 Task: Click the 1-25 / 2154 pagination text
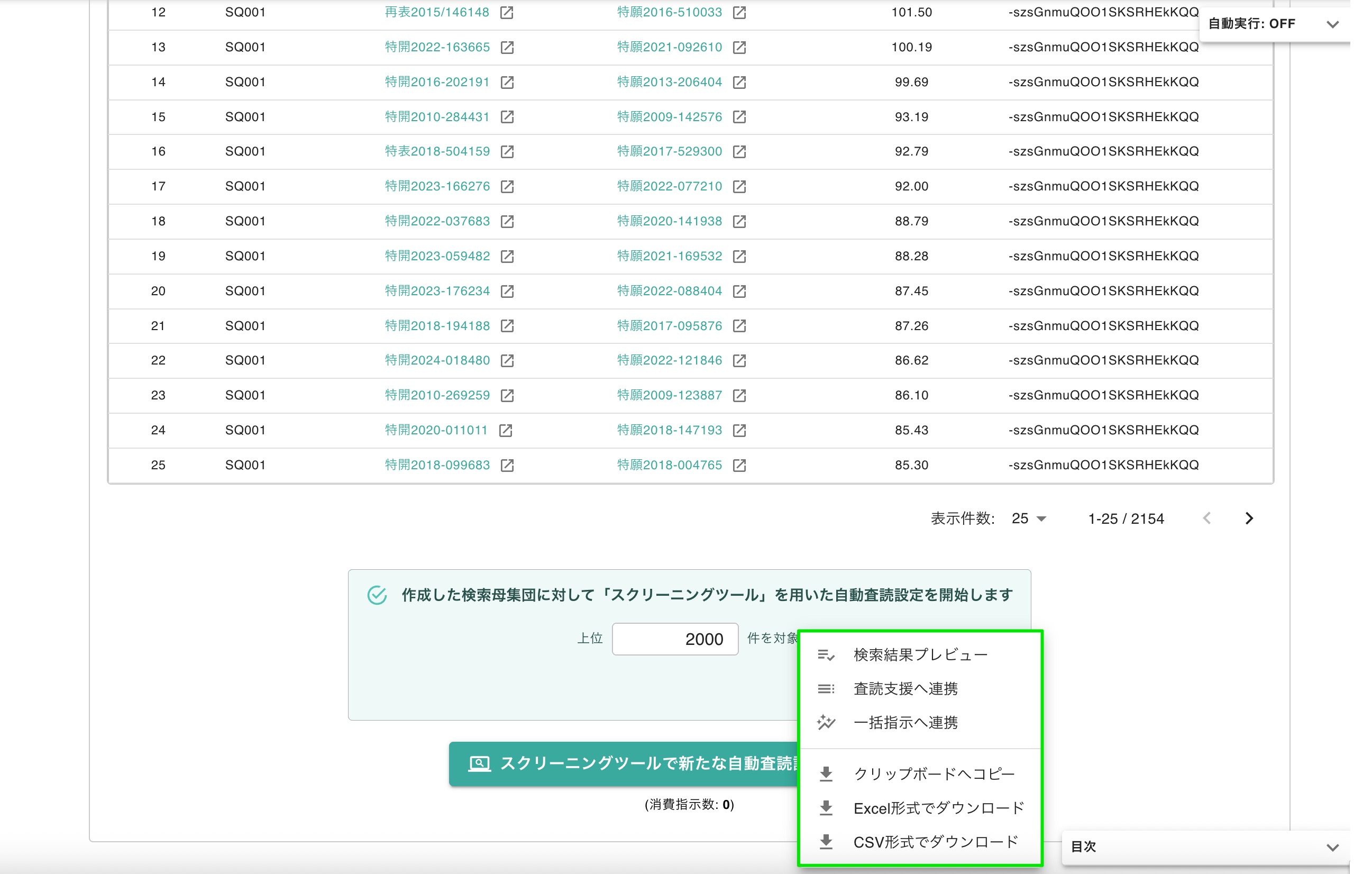(1126, 518)
